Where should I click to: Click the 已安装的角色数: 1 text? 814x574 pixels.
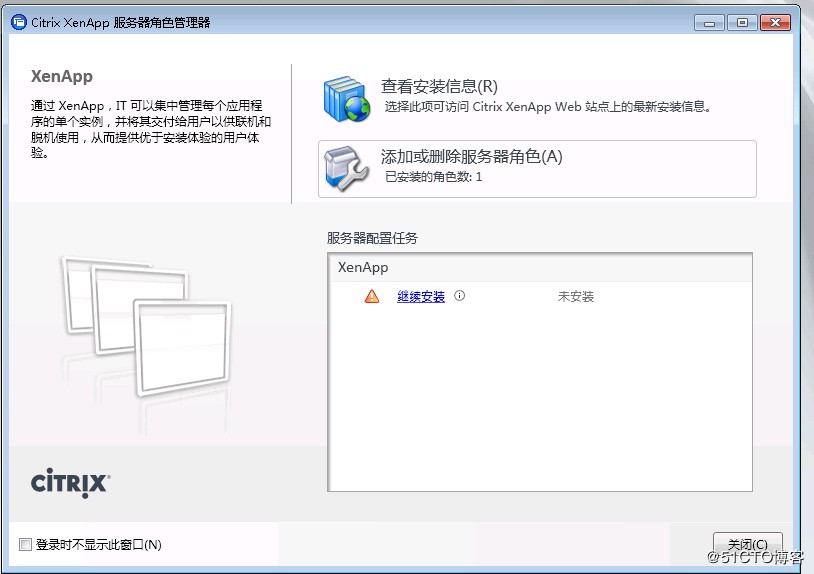(433, 177)
